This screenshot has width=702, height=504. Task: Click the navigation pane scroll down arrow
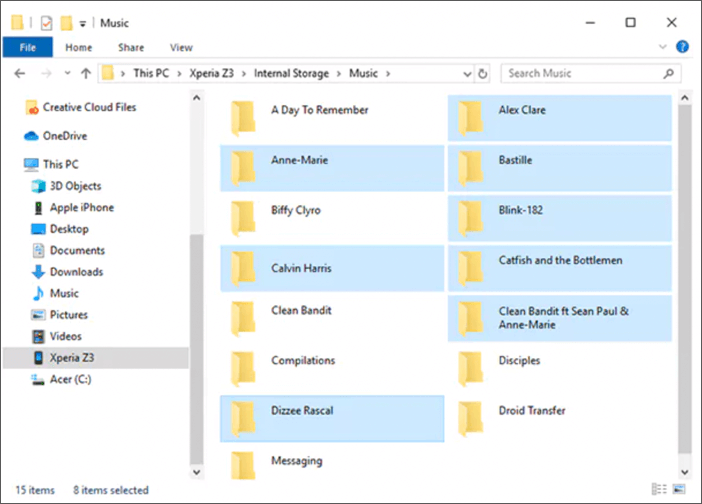tap(197, 472)
